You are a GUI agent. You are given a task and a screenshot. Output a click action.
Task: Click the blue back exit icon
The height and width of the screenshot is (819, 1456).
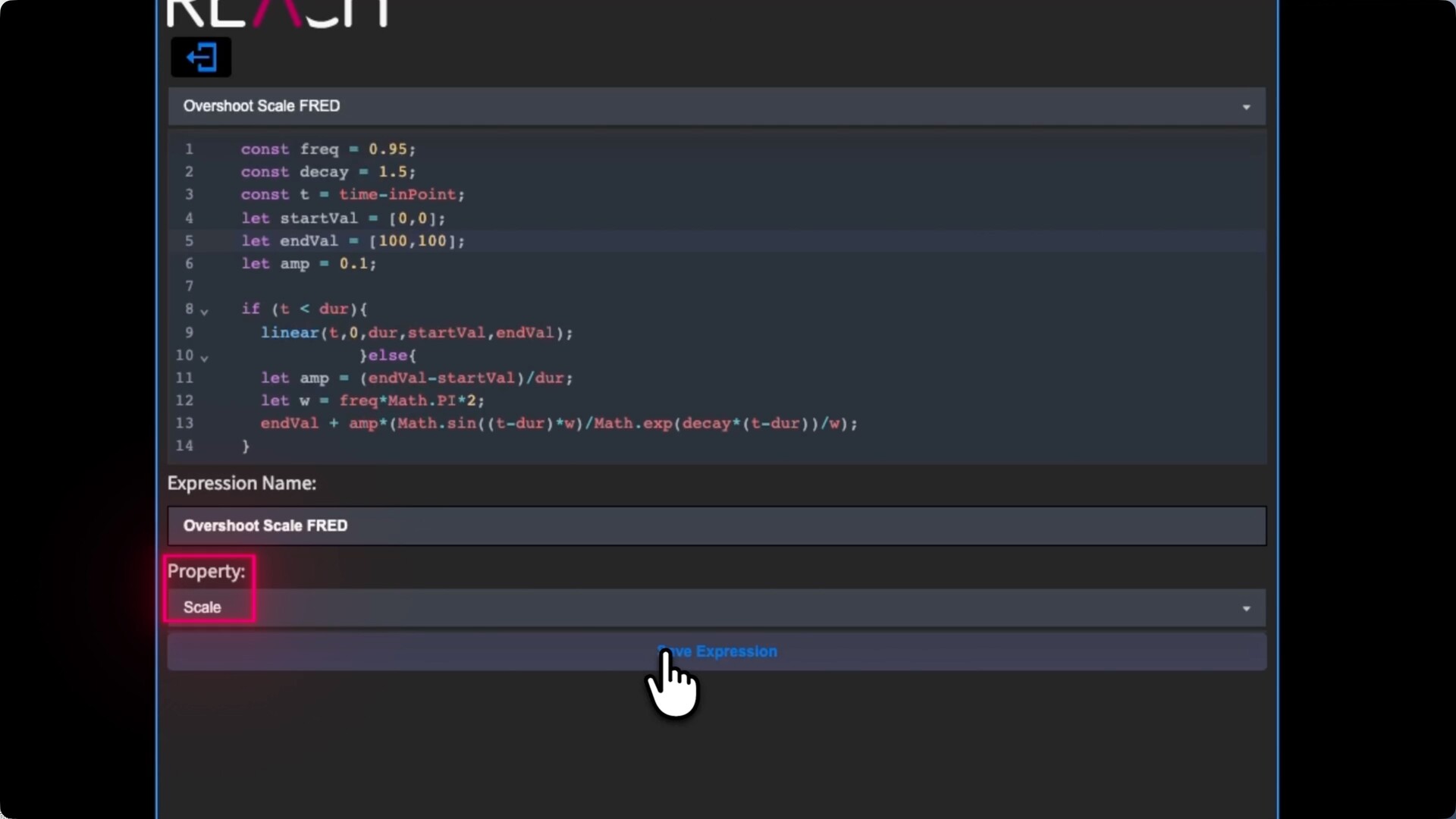coord(201,58)
